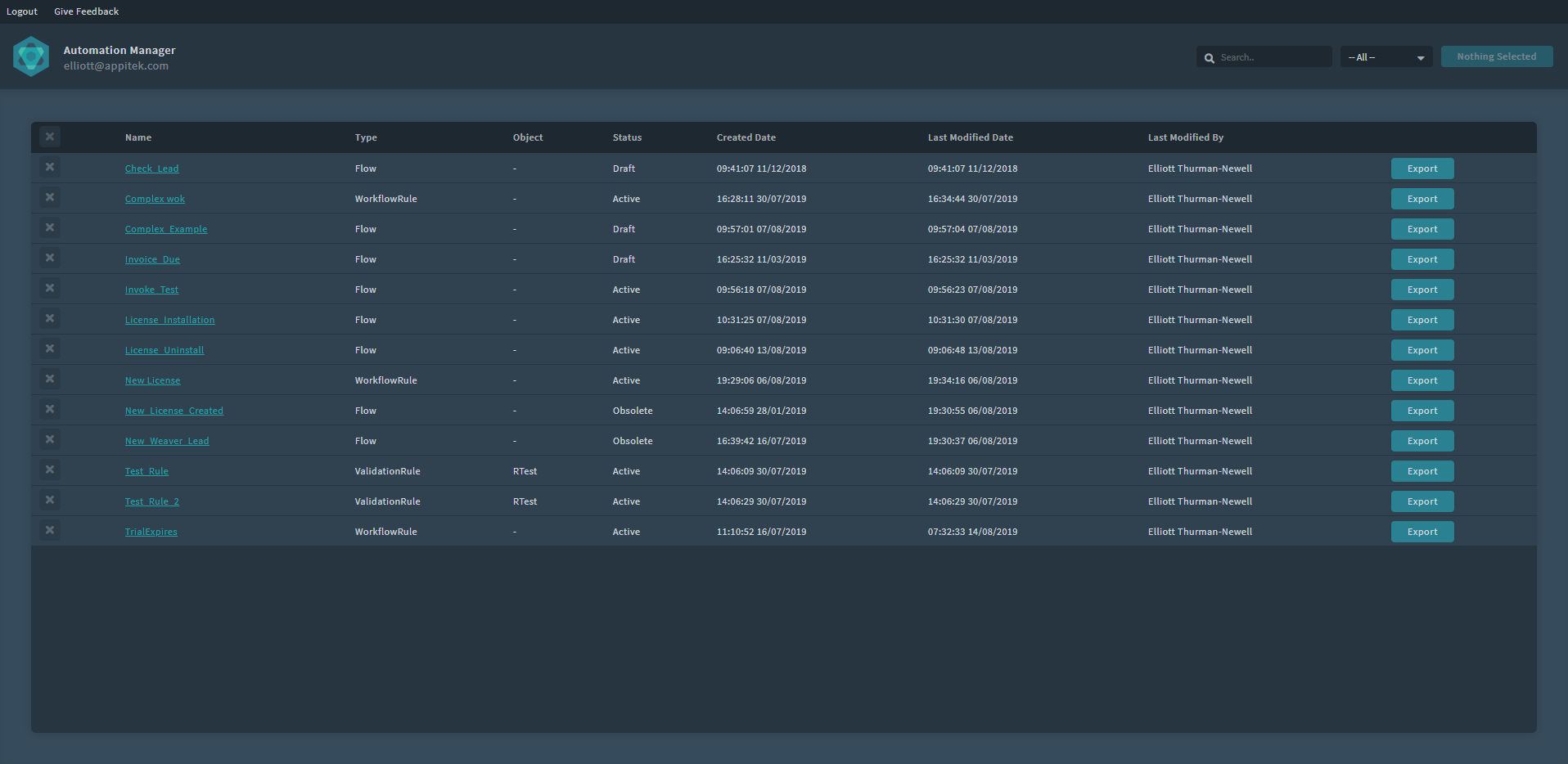
Task: Export the Test_Rule_2 validation rule
Action: click(1422, 501)
